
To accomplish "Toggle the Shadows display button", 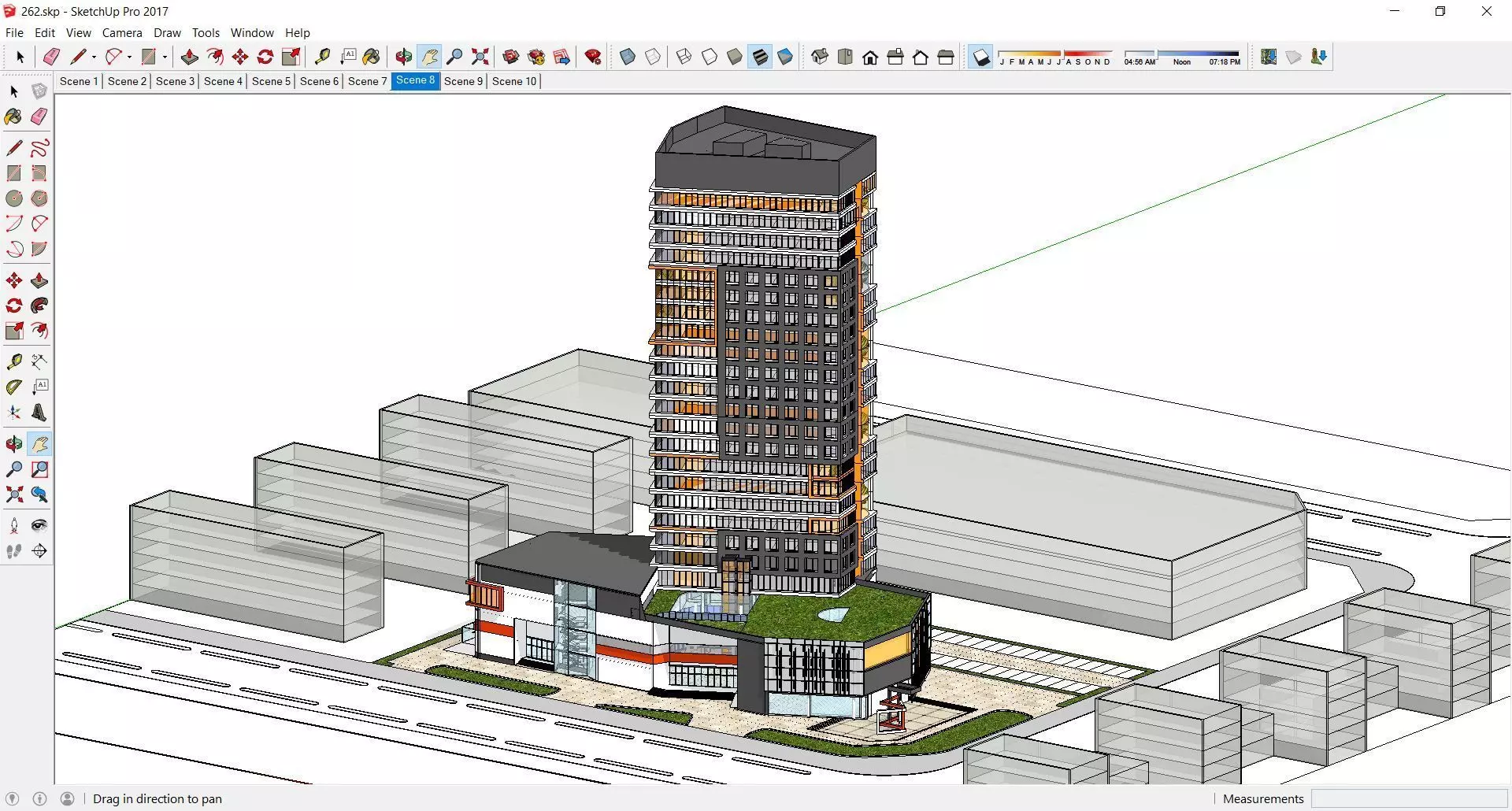I will coord(981,57).
